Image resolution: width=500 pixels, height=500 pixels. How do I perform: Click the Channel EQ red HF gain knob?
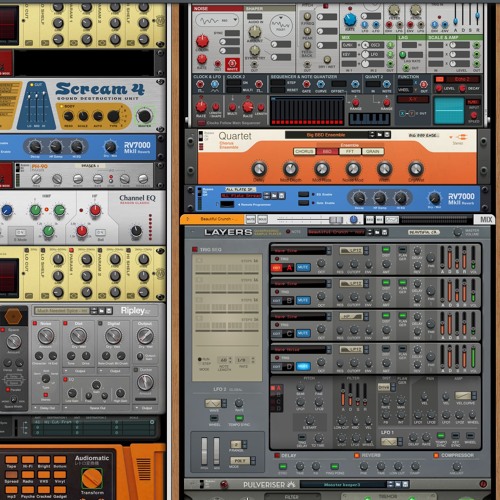pyautogui.click(x=95, y=210)
